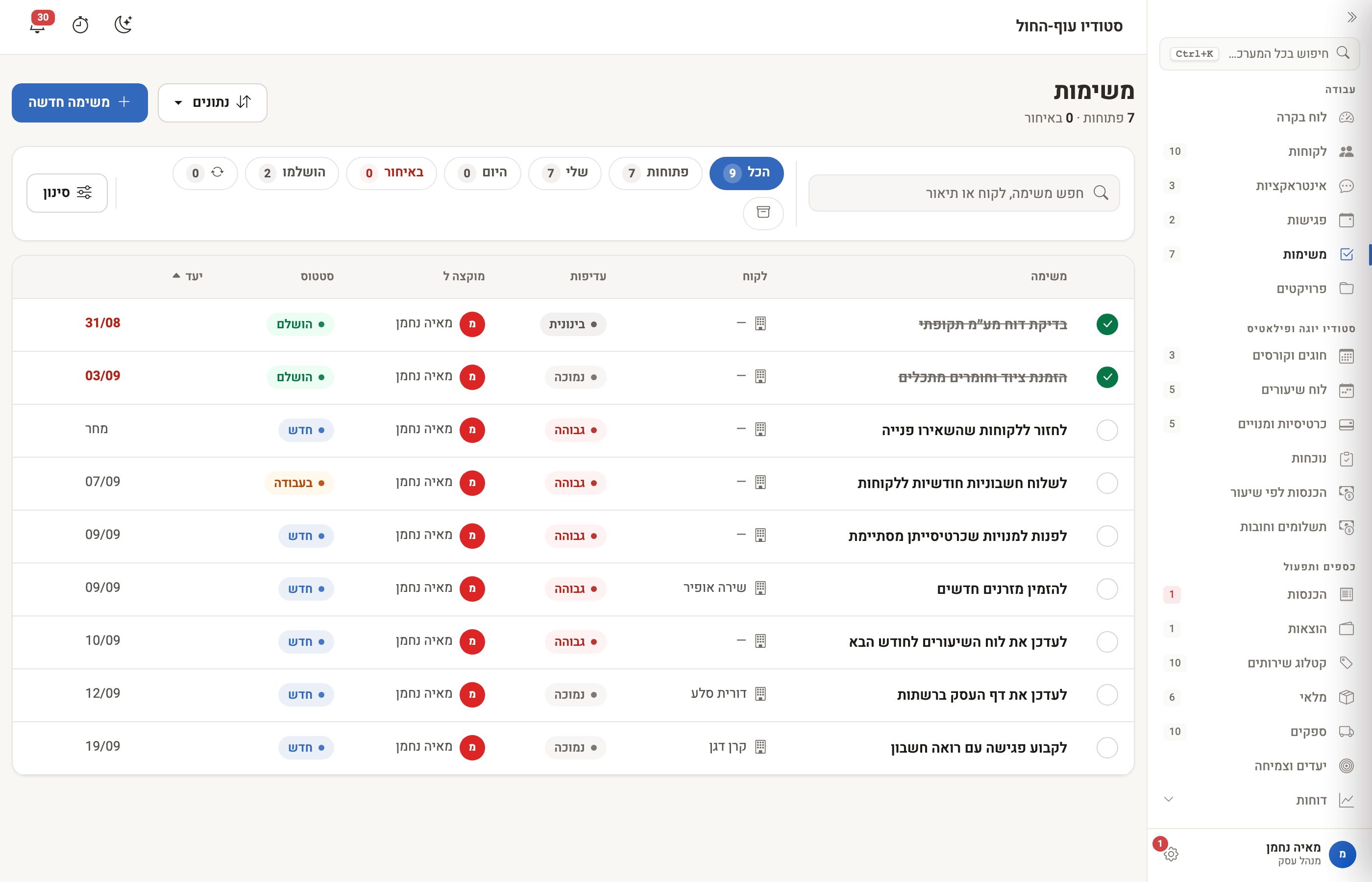The height and width of the screenshot is (882, 1372).
Task: Open לוח שיעורים schedule in sidebar
Action: pyautogui.click(x=1260, y=390)
